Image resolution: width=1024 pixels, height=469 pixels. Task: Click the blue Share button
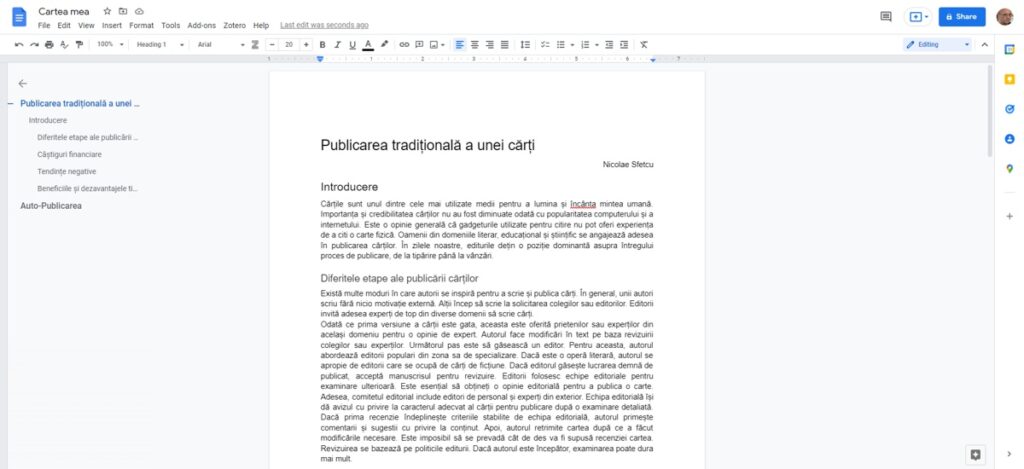(962, 16)
